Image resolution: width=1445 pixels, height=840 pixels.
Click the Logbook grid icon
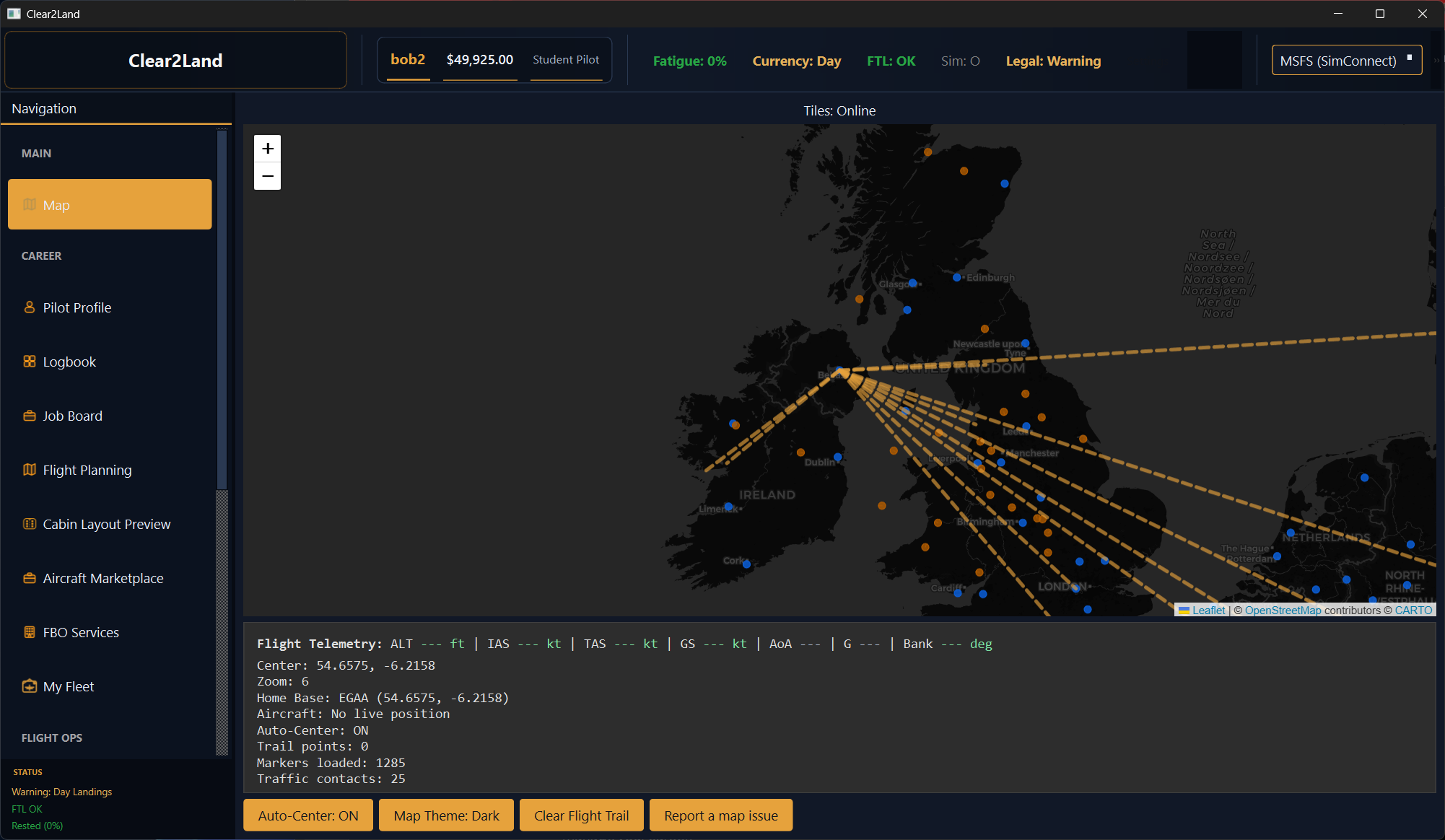pos(30,362)
